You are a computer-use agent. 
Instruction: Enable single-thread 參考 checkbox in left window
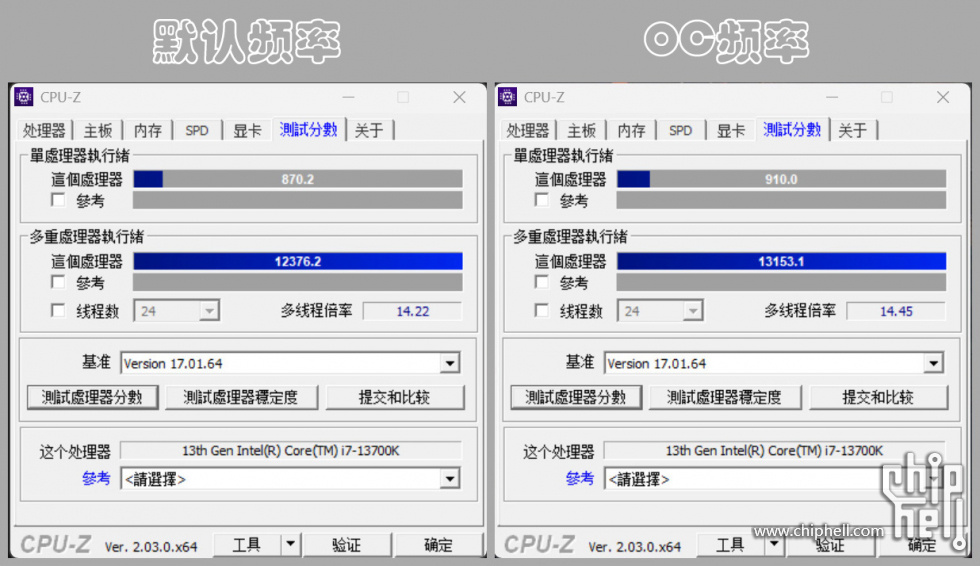pyautogui.click(x=58, y=200)
